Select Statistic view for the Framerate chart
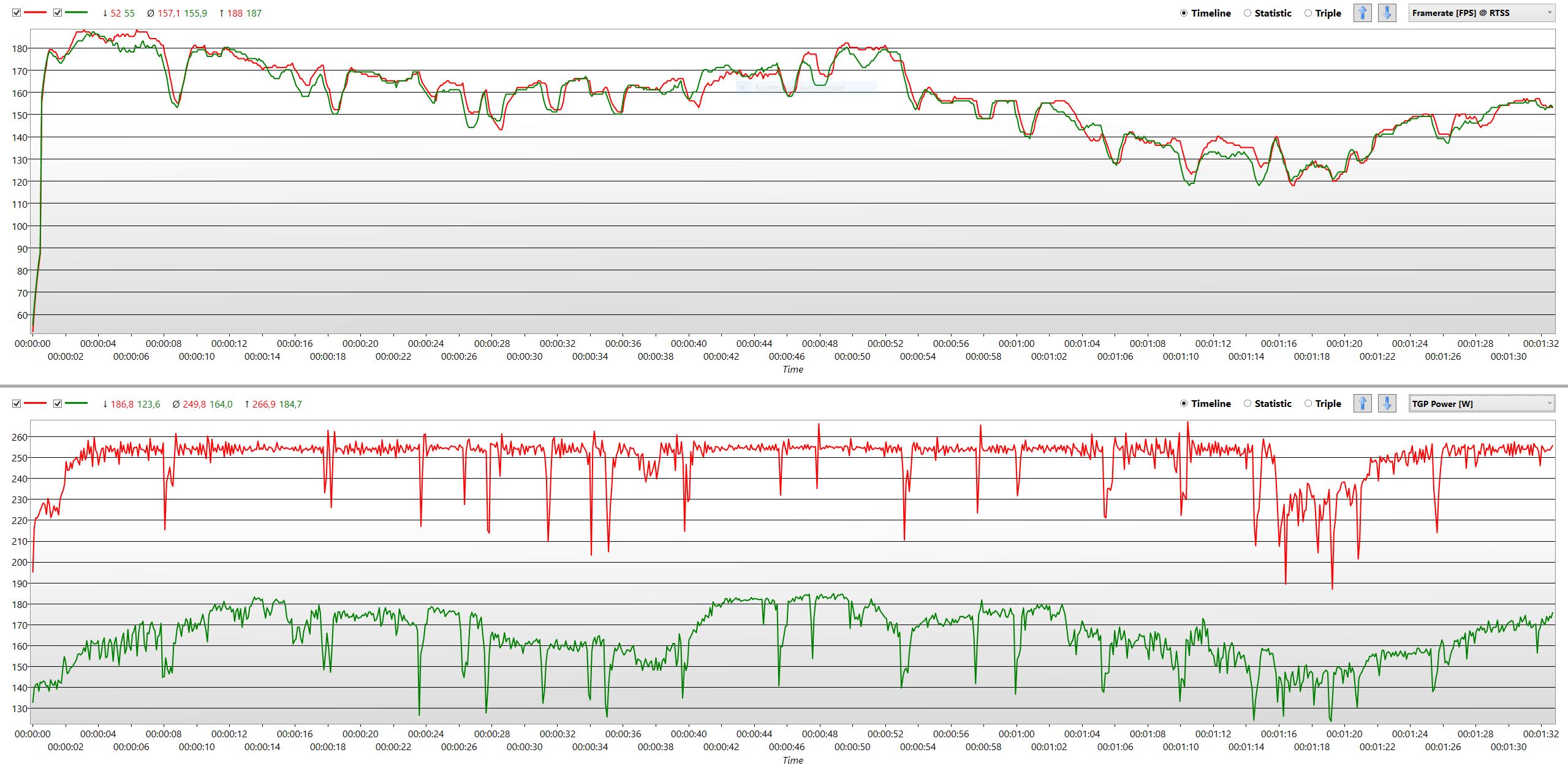The image size is (1568, 771). coord(1248,13)
